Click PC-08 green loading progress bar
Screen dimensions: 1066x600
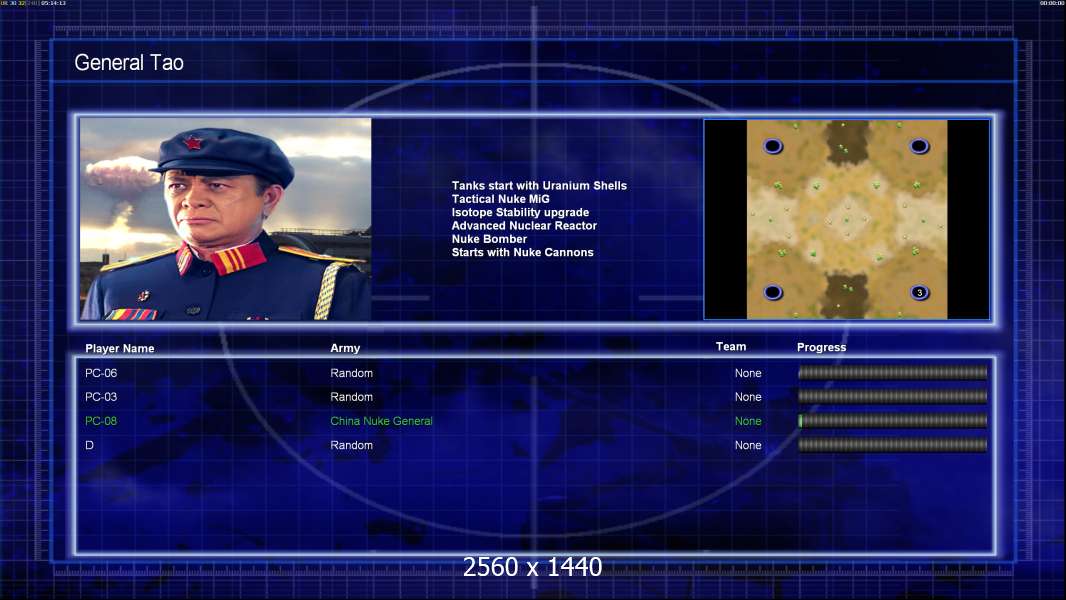[x=893, y=421]
